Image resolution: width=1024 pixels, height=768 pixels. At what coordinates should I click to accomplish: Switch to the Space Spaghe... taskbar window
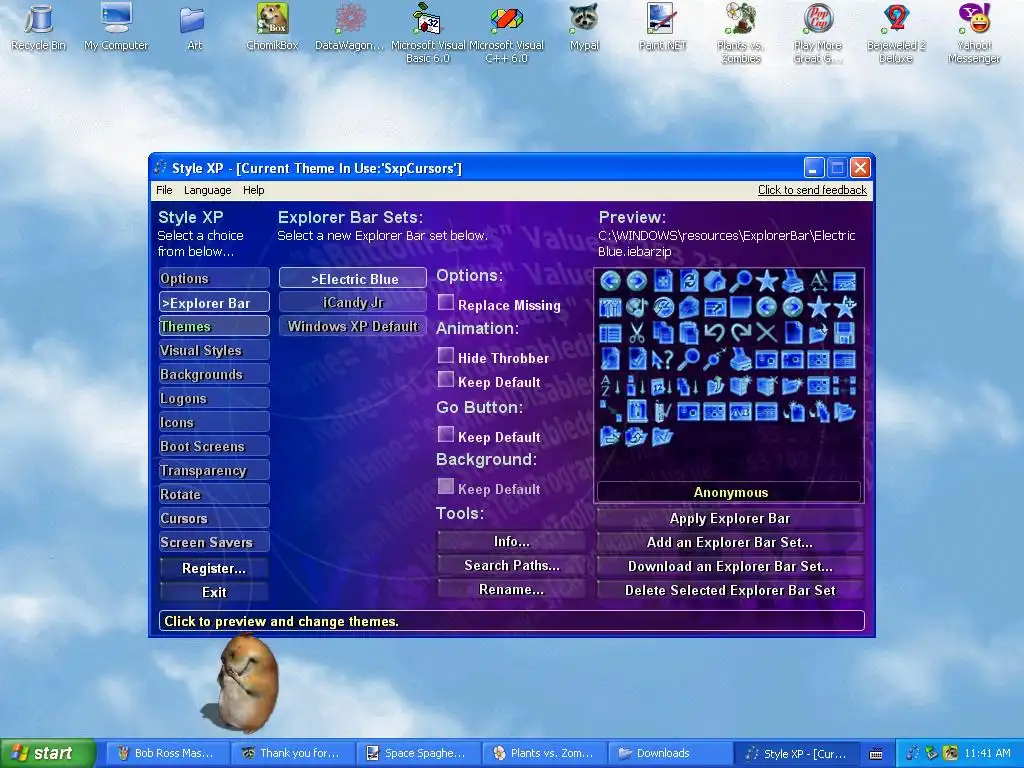(x=418, y=754)
